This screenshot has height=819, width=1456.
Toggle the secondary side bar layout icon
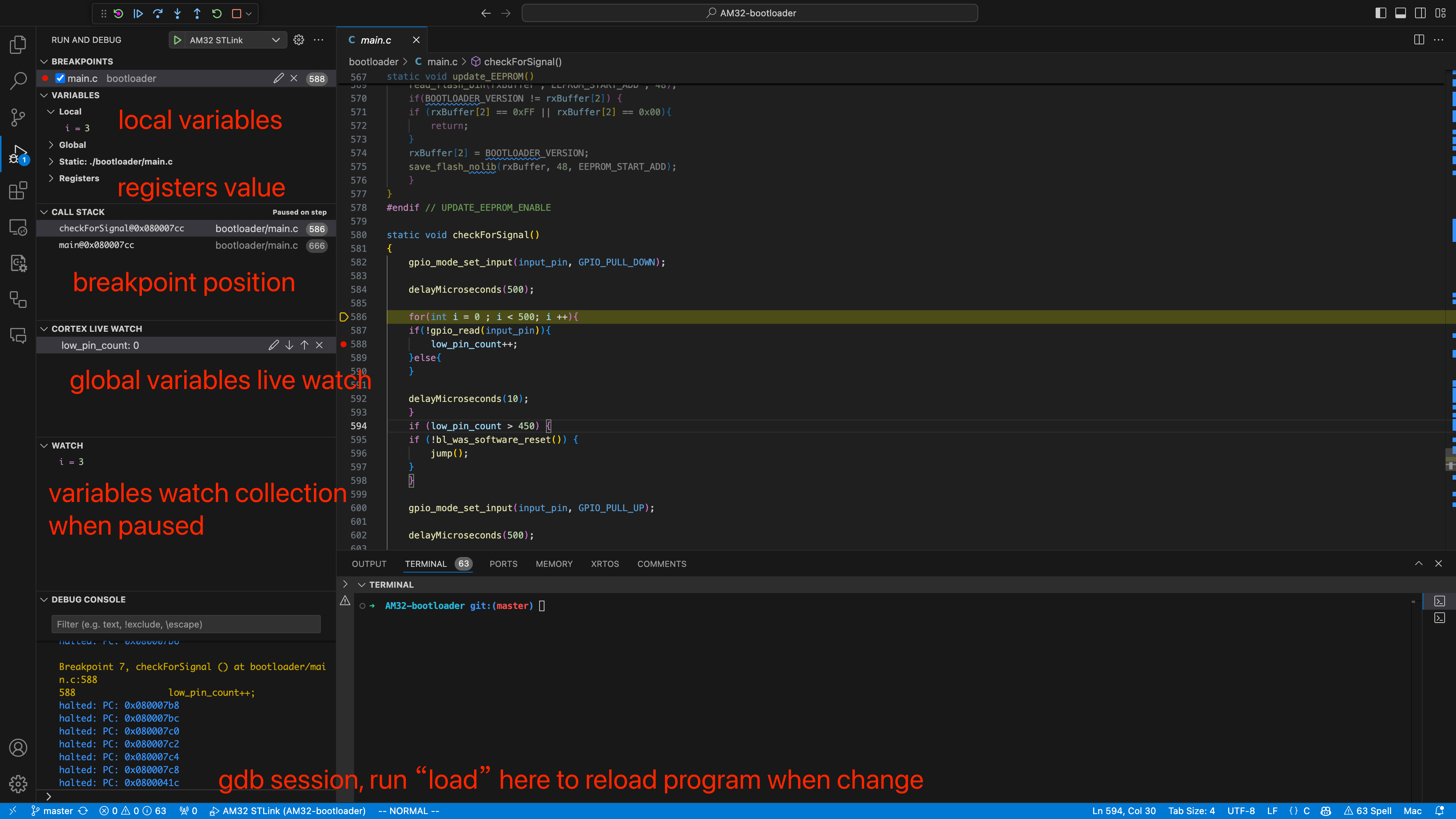point(1420,13)
